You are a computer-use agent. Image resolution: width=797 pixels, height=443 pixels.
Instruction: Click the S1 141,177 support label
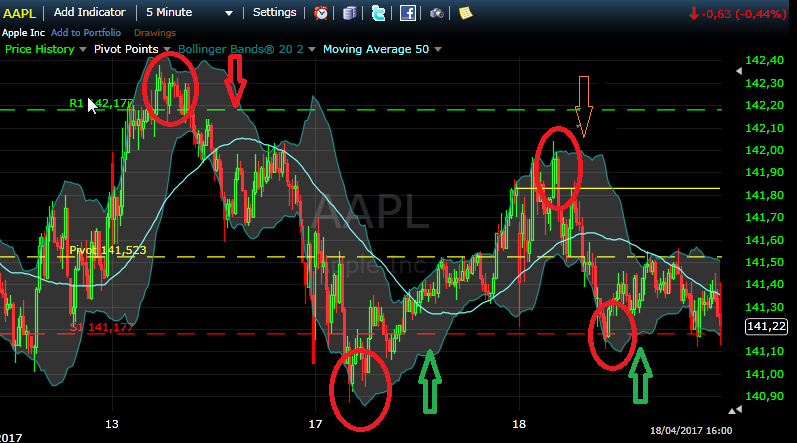[101, 327]
